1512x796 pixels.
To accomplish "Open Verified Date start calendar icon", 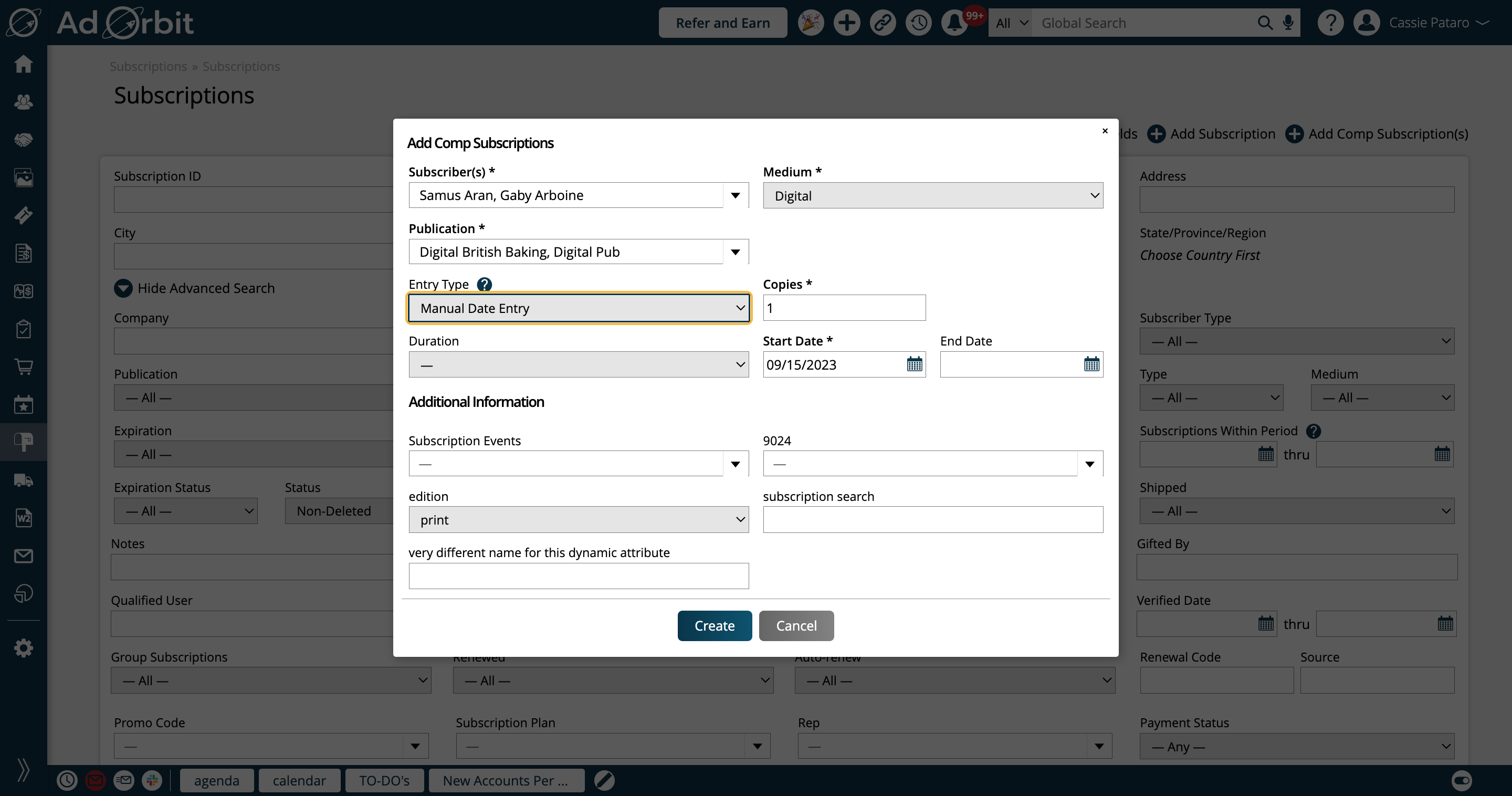I will [1266, 623].
